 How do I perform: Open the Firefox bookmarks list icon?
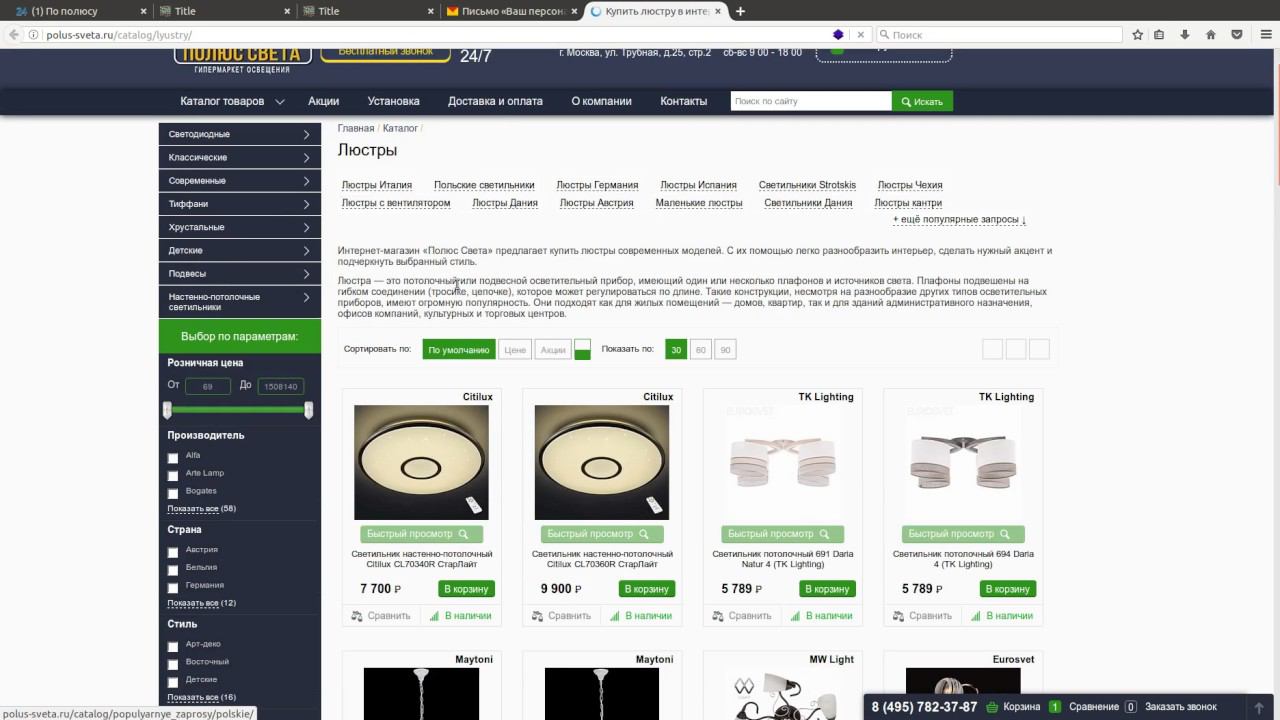(1159, 34)
